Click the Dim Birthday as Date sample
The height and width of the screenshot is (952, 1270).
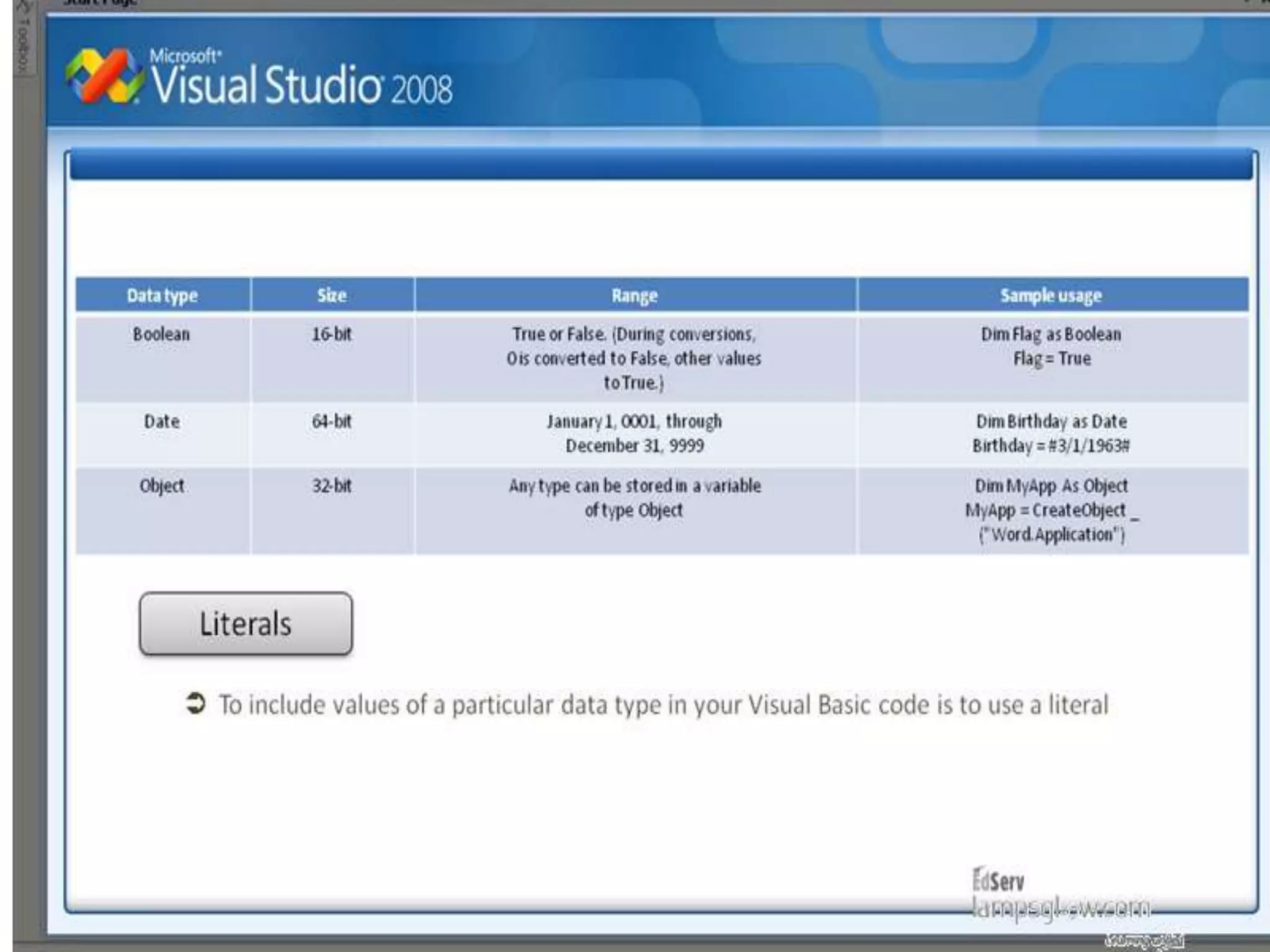point(1052,434)
